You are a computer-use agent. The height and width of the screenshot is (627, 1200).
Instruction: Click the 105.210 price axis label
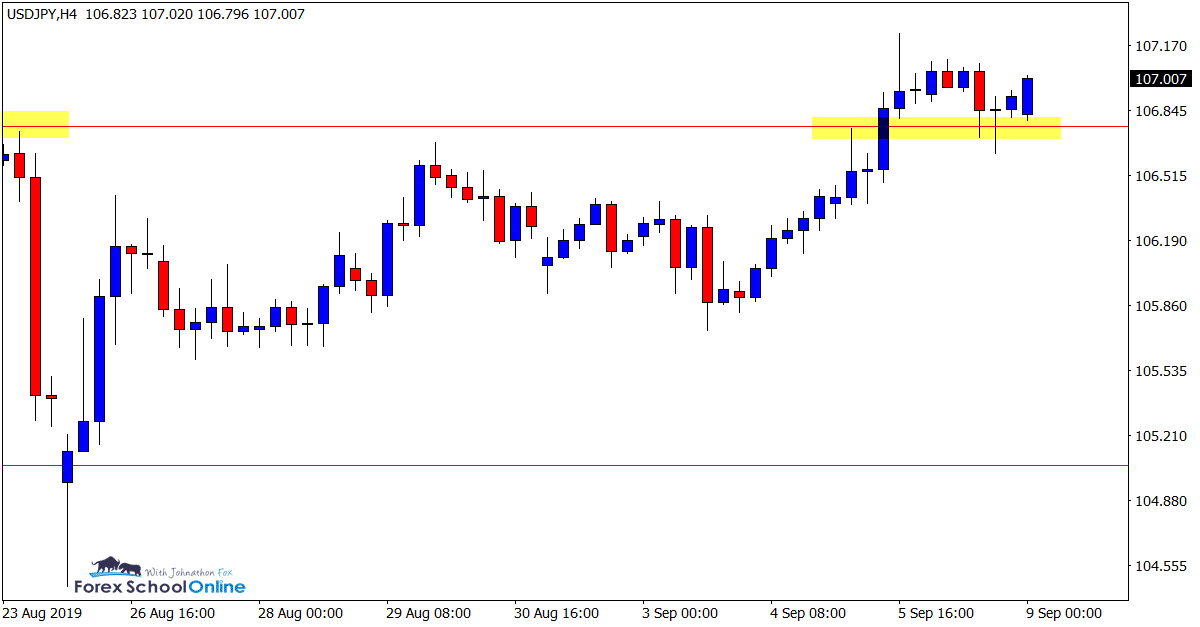[x=1160, y=436]
